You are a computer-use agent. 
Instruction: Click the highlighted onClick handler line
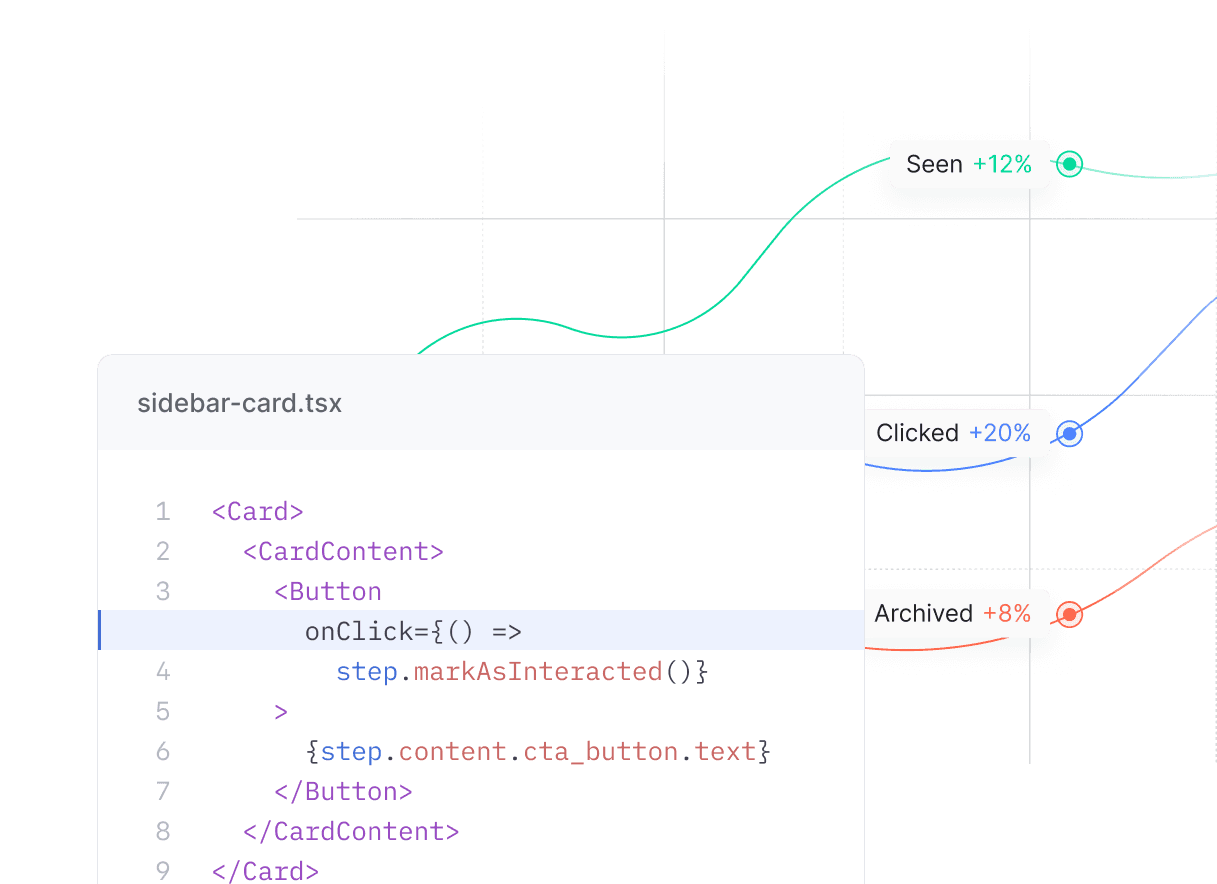coord(413,632)
